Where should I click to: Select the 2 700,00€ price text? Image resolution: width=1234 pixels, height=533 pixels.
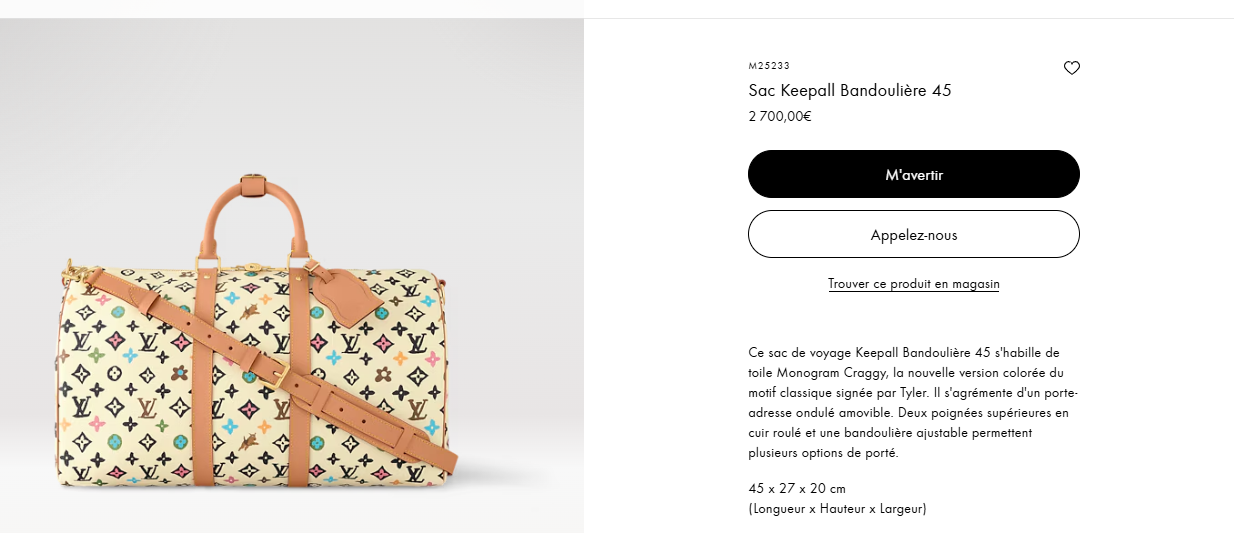(x=779, y=116)
